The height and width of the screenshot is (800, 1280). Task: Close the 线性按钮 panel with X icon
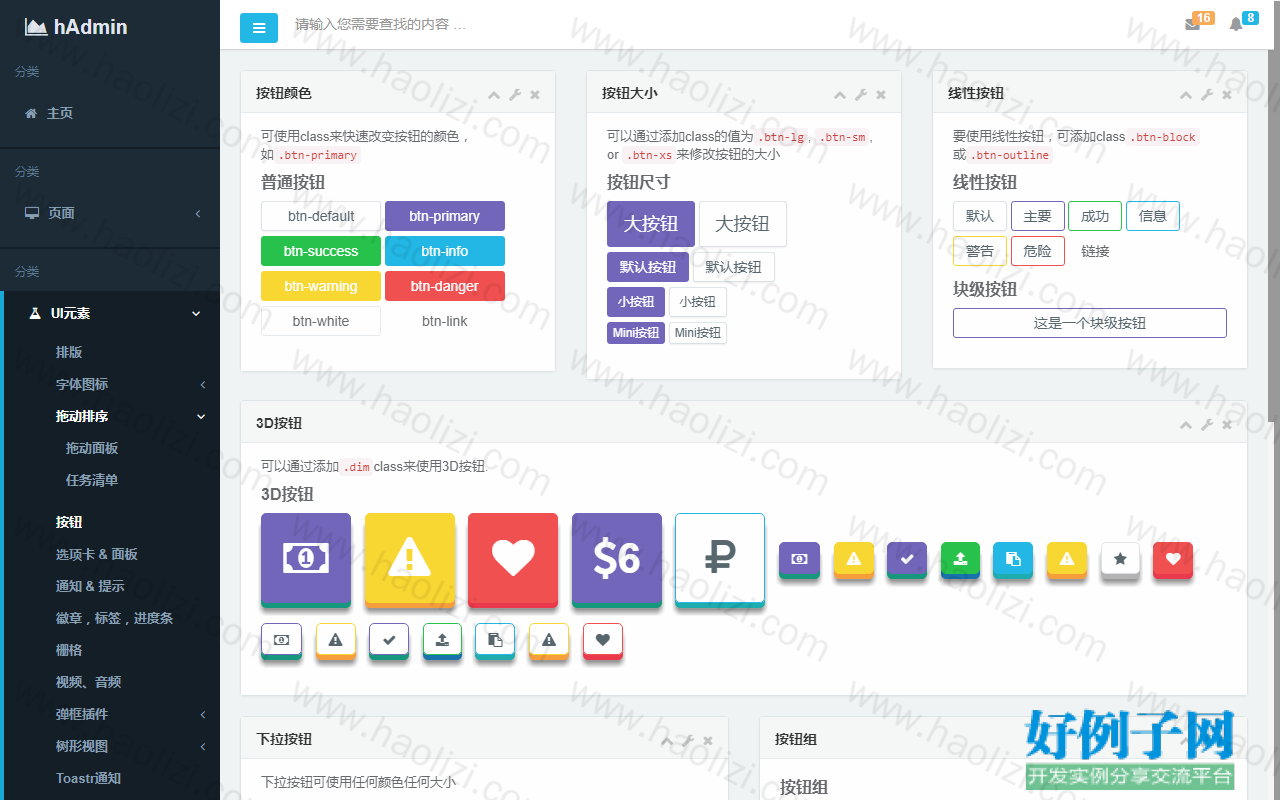1227,94
